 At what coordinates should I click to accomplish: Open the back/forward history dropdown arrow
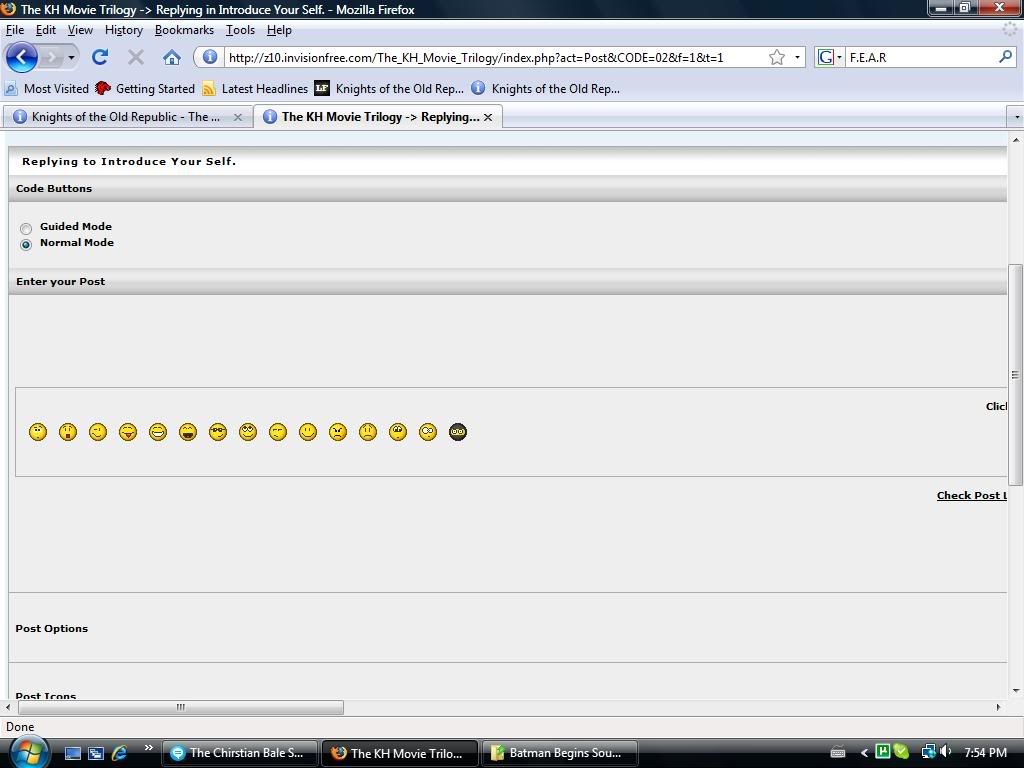[71, 57]
